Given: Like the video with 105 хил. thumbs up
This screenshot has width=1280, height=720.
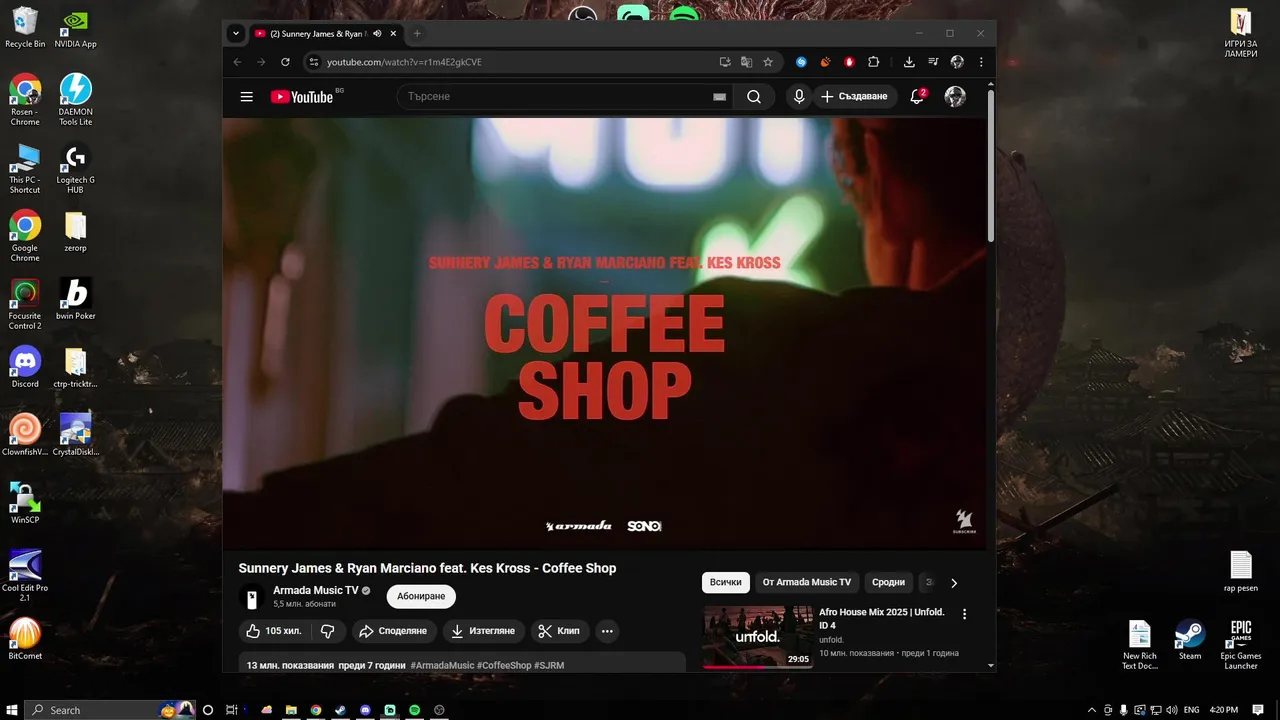Looking at the screenshot, I should click(x=274, y=631).
